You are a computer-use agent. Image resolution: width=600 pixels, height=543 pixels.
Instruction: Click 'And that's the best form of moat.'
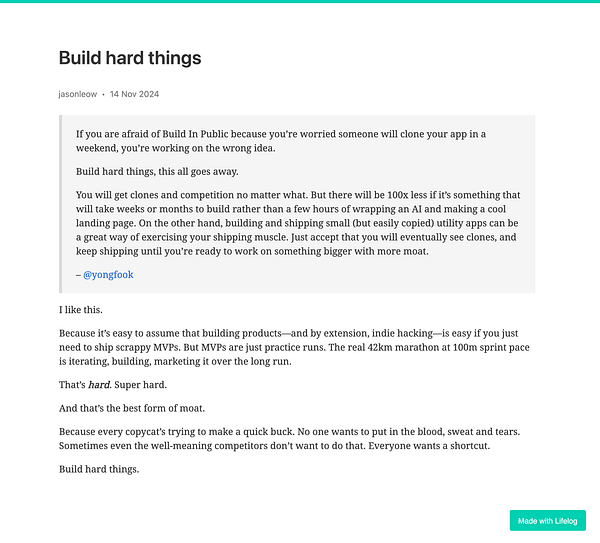click(x=132, y=408)
